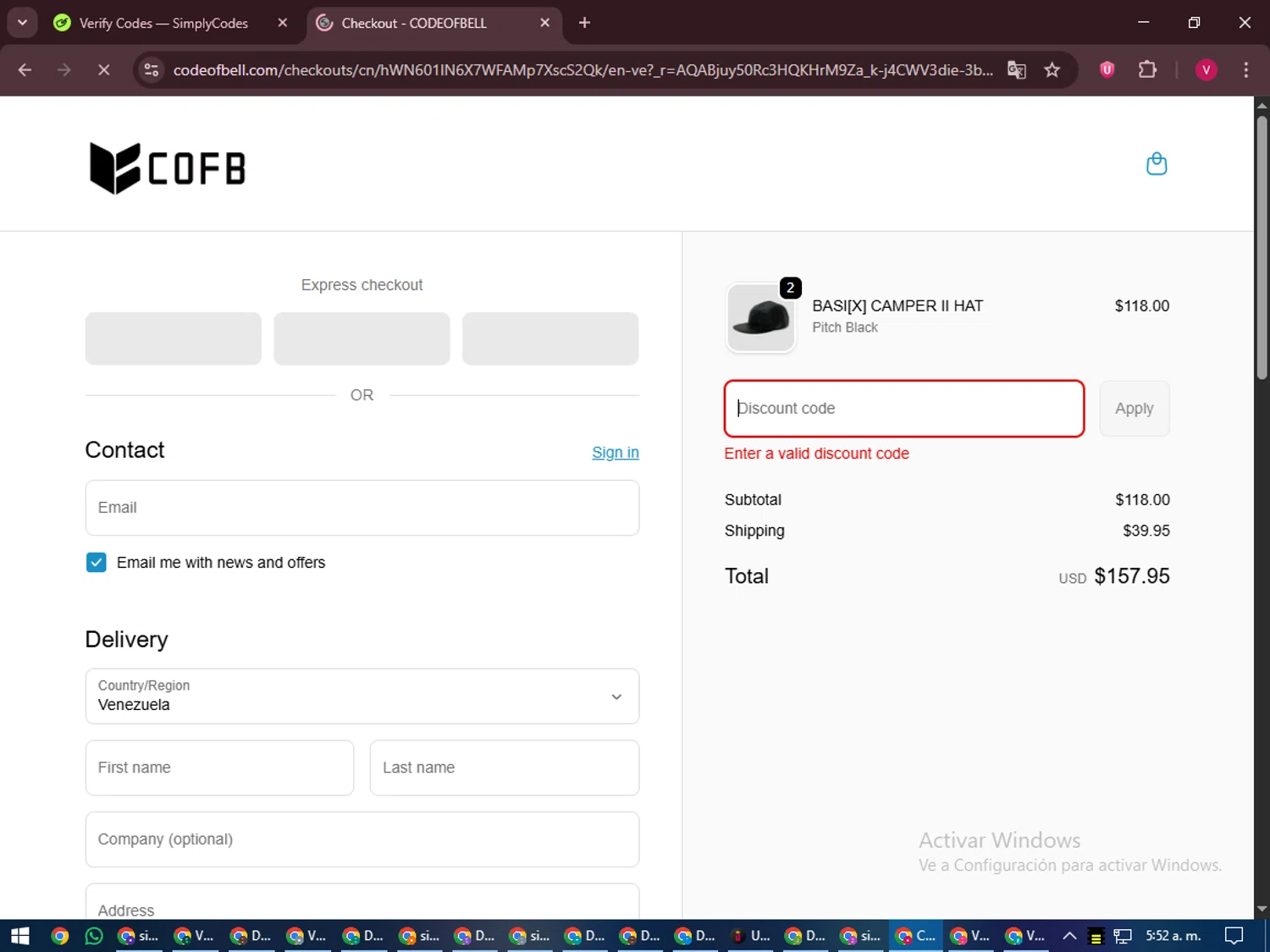Click the Delivery section heading
The image size is (1270, 952).
126,640
